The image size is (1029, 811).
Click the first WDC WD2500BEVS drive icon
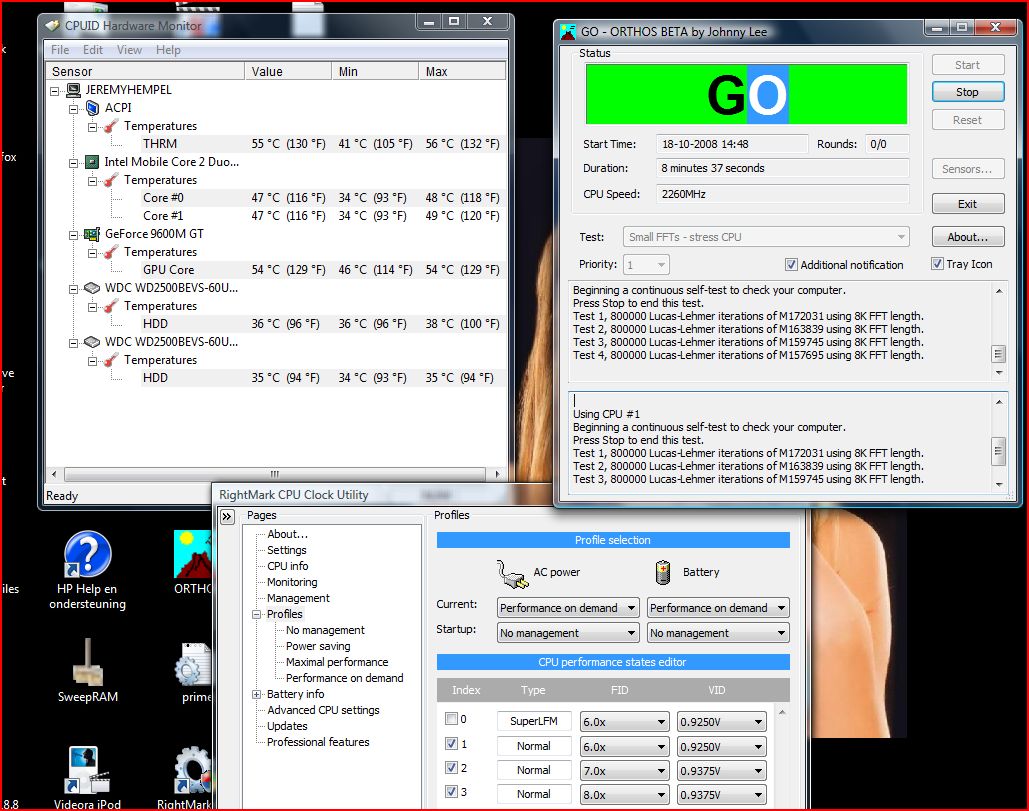(x=92, y=288)
